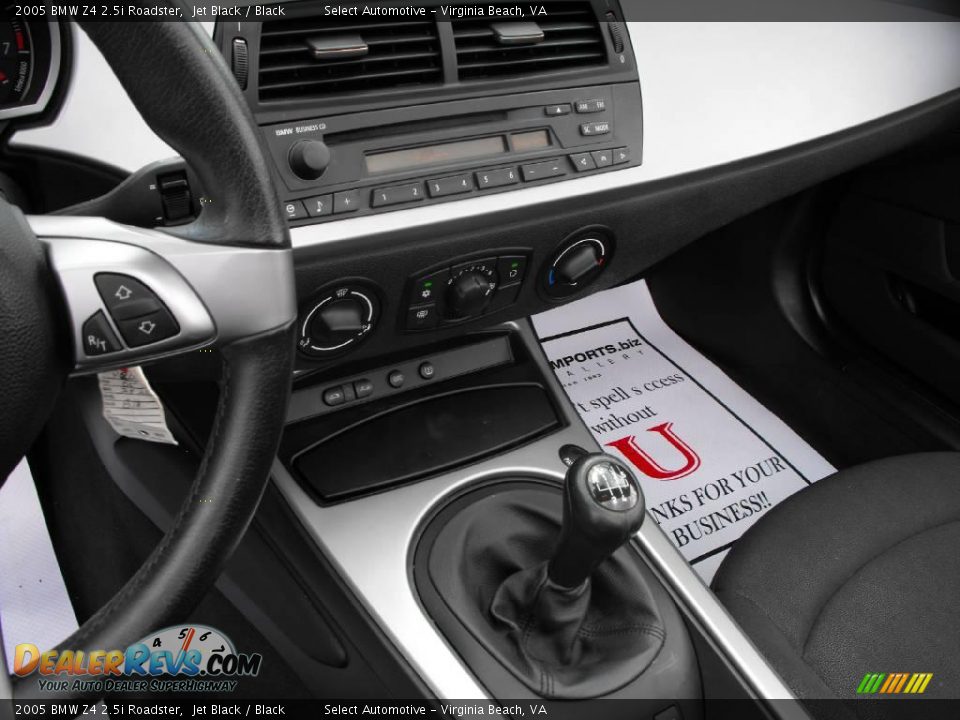Click the big red U on floor mat
This screenshot has width=960, height=720.
pyautogui.click(x=656, y=451)
